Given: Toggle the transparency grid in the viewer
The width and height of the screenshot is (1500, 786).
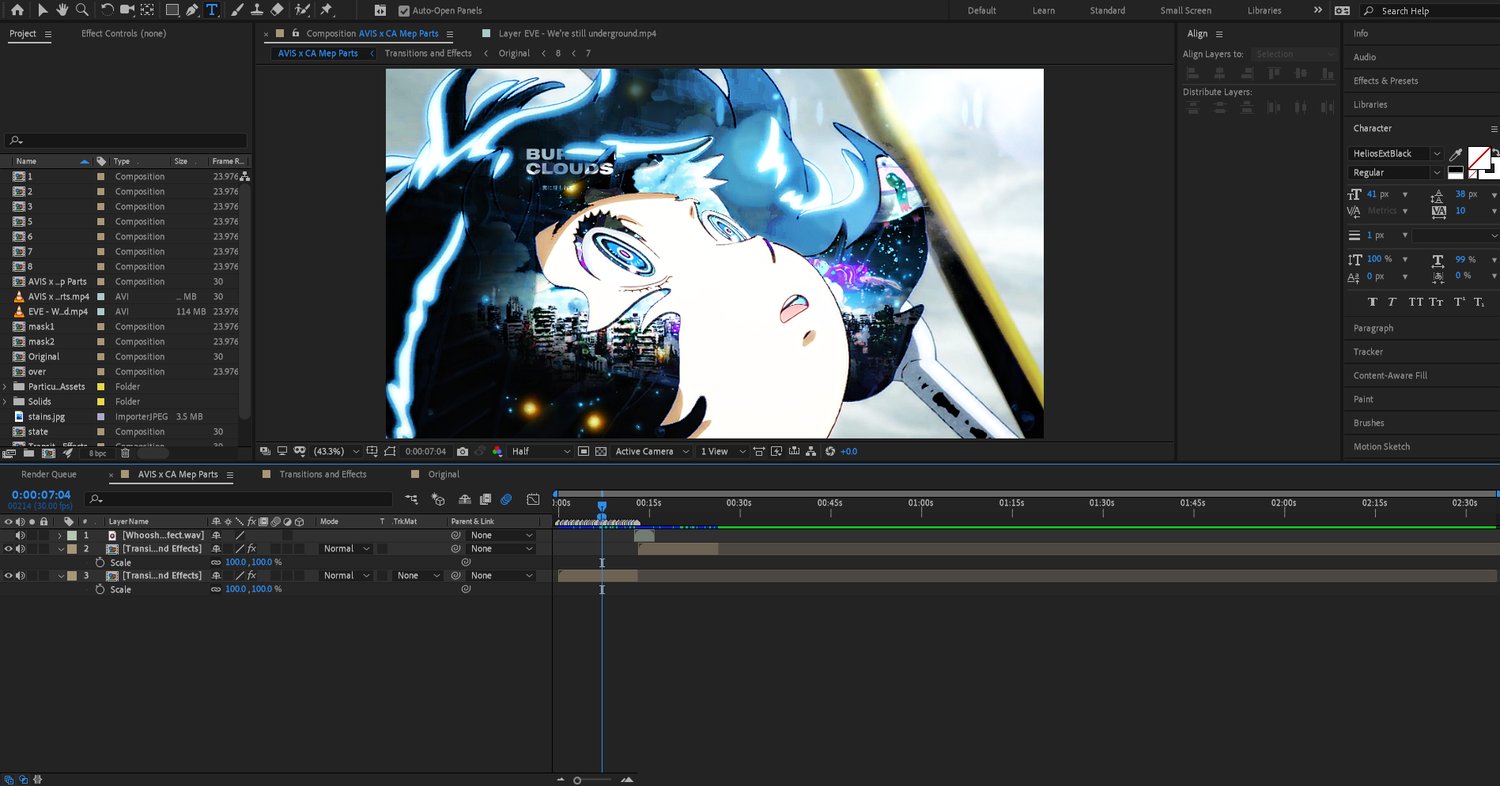Looking at the screenshot, I should [x=600, y=452].
